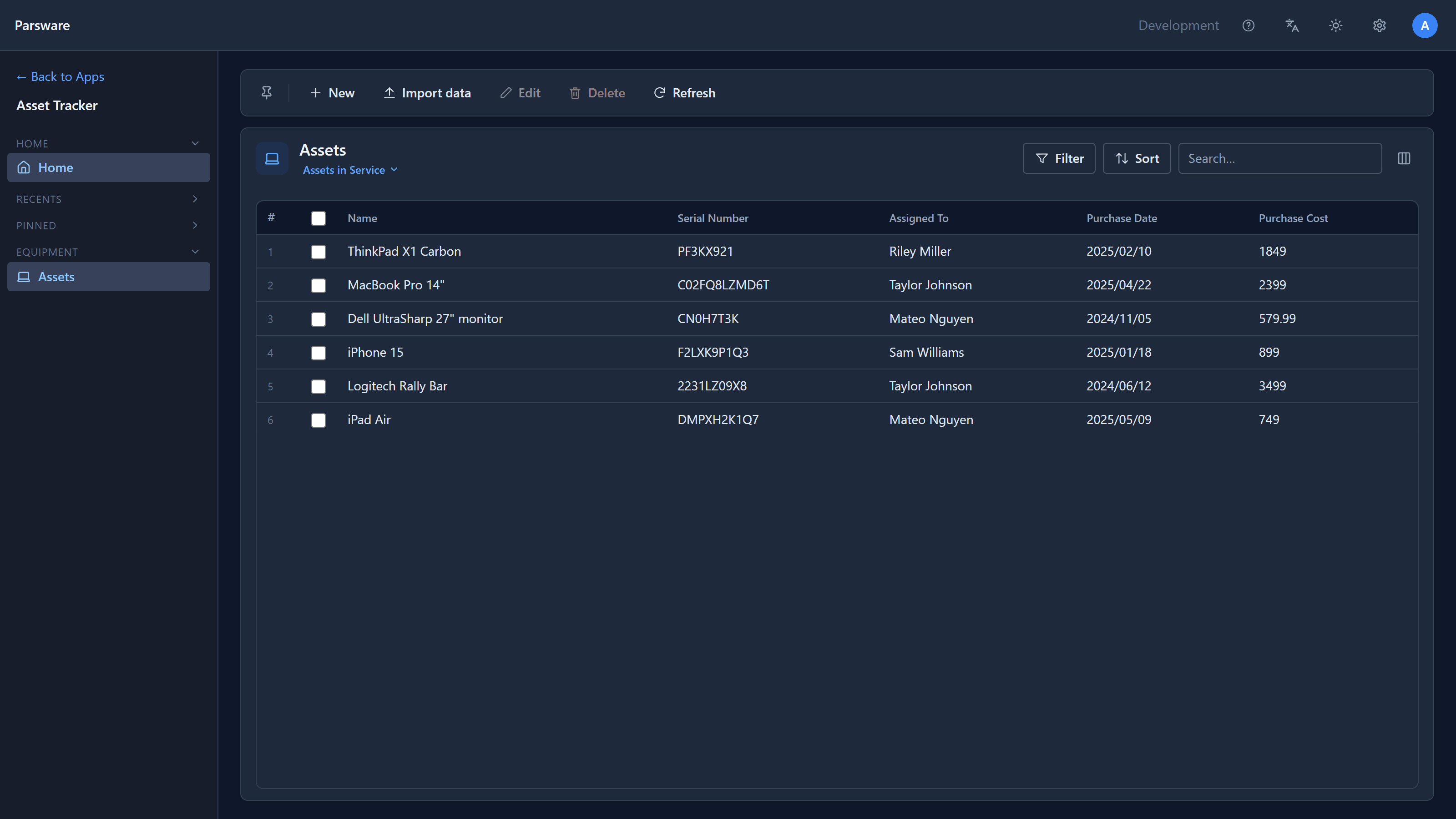Viewport: 1456px width, 819px height.
Task: Collapse the HOME sidebar section
Action: (109, 144)
